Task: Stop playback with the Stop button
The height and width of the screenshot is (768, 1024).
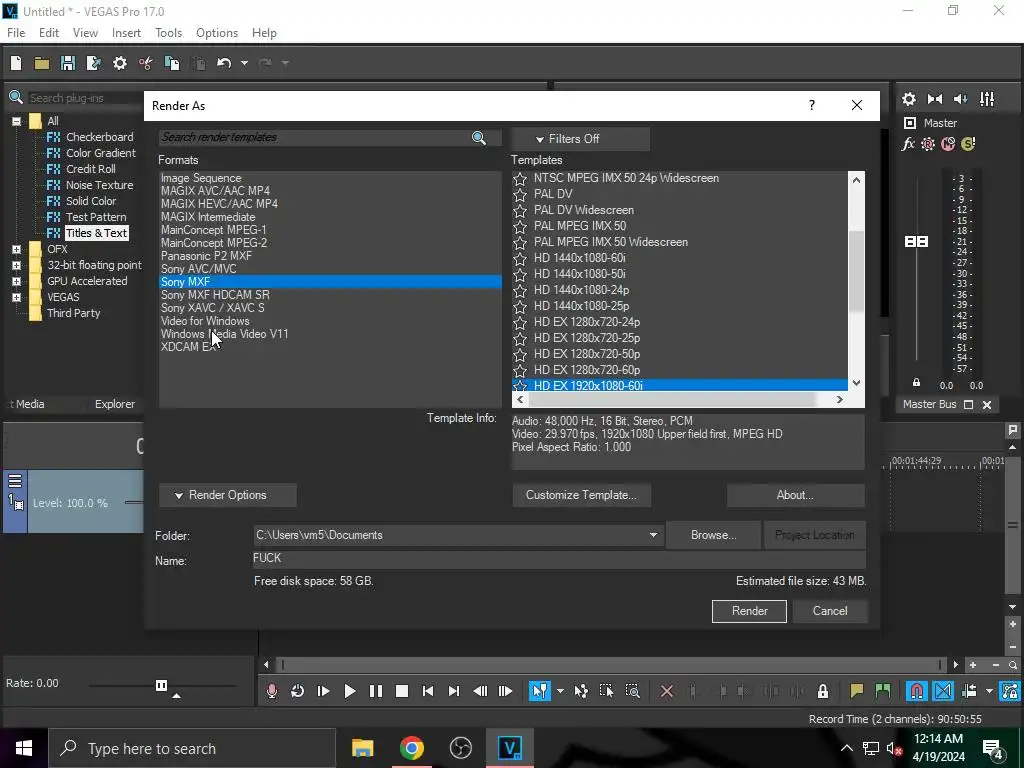Action: coord(402,691)
